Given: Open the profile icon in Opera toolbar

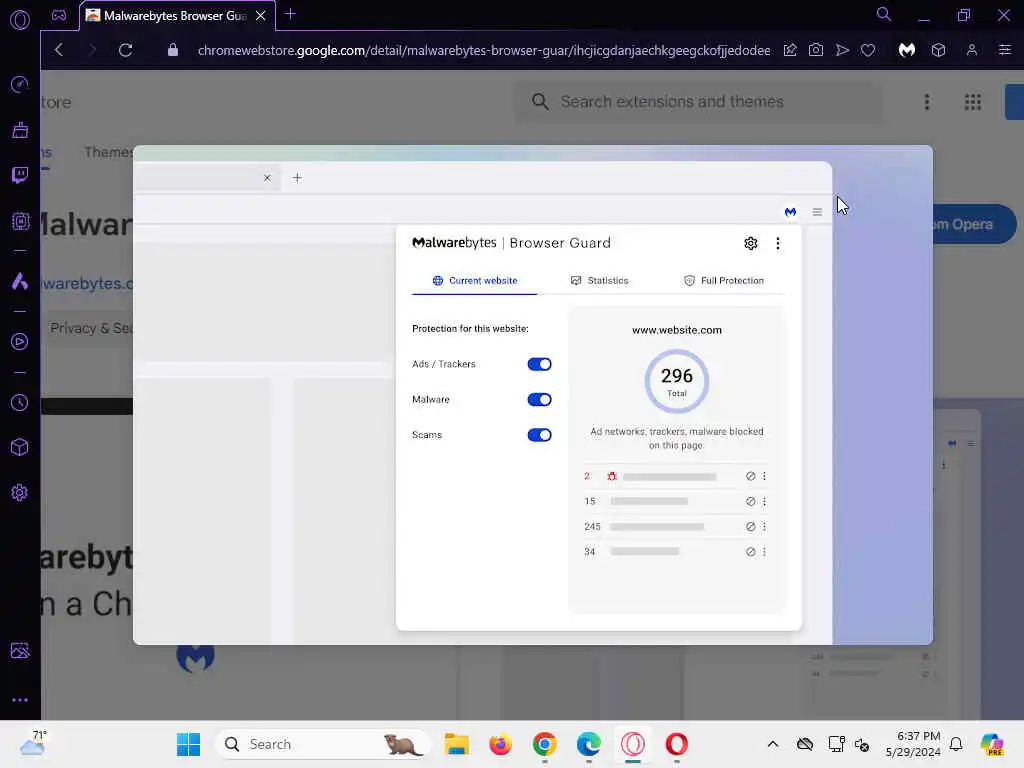Looking at the screenshot, I should pos(972,50).
